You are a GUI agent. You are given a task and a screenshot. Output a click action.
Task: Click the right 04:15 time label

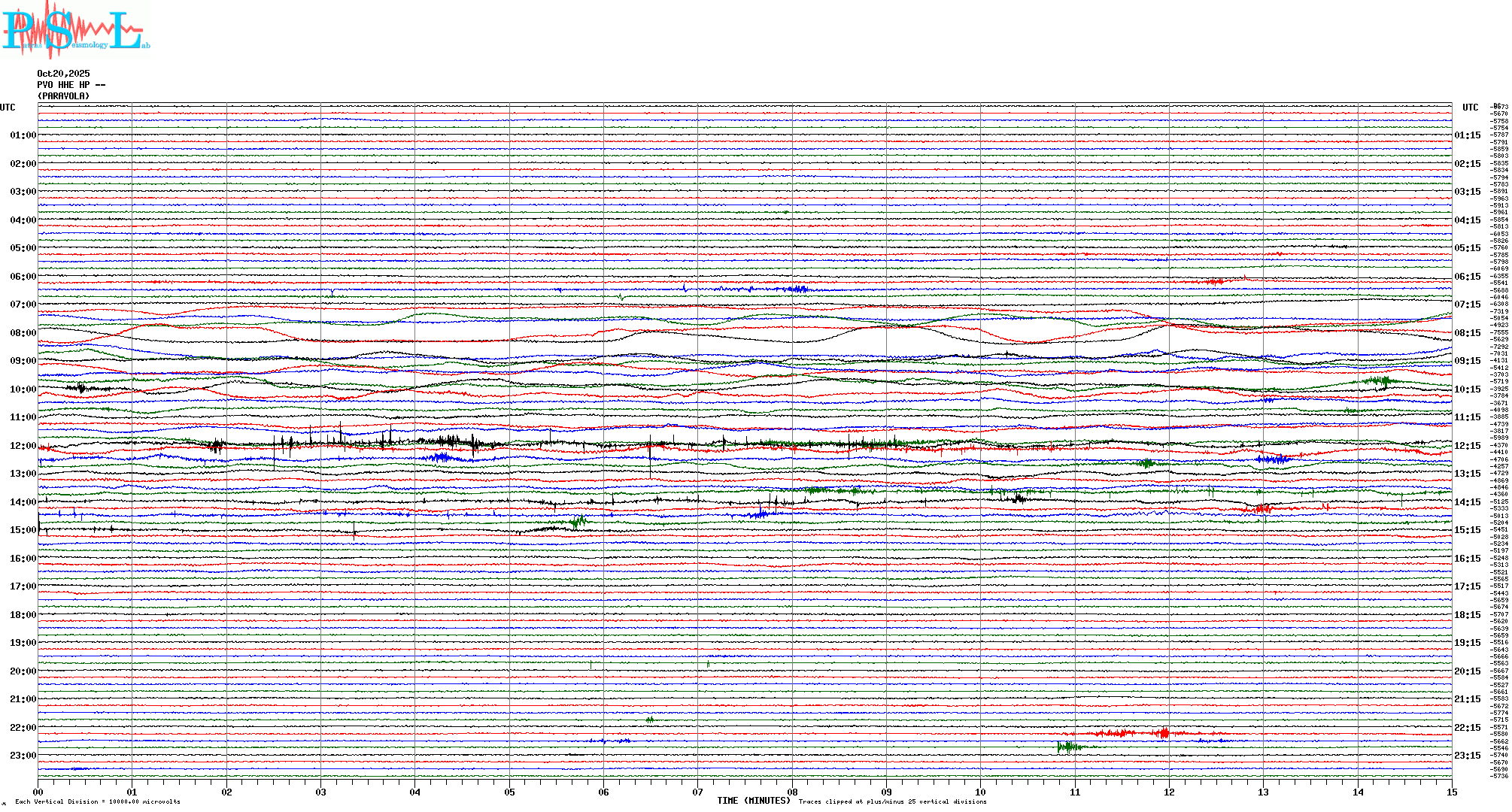click(1467, 220)
